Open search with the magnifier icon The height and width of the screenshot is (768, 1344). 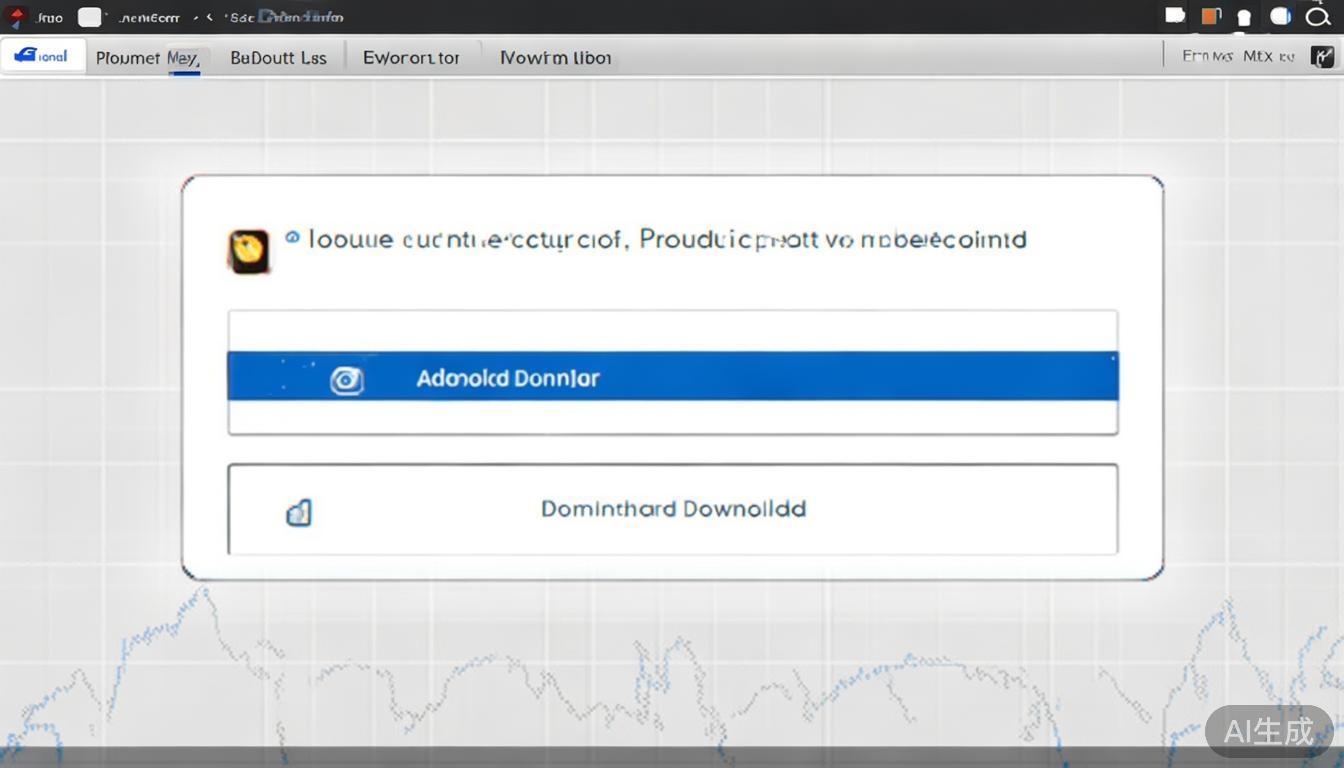1319,15
